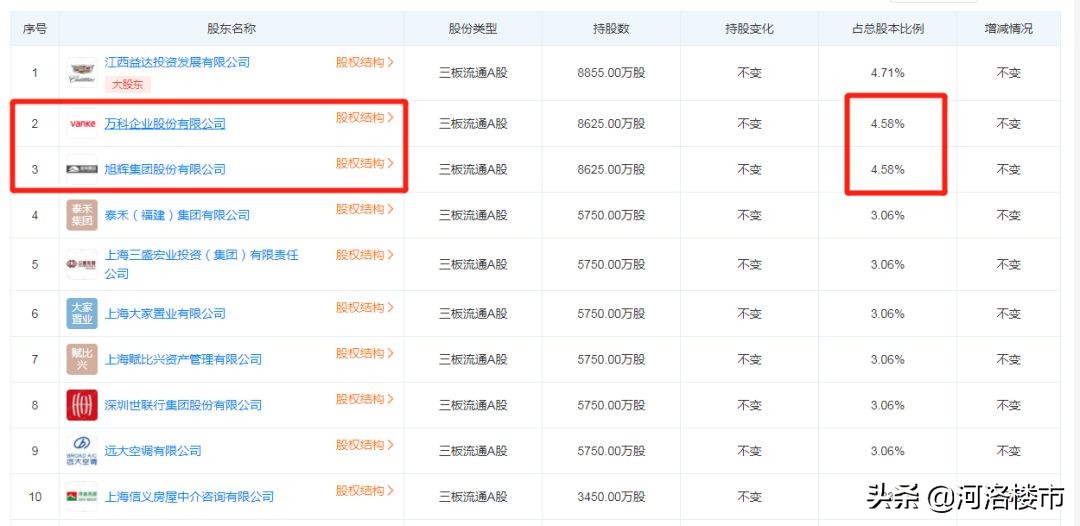The image size is (1080, 526).
Task: Open 万科企业股份有限公司 link
Action: tap(165, 124)
